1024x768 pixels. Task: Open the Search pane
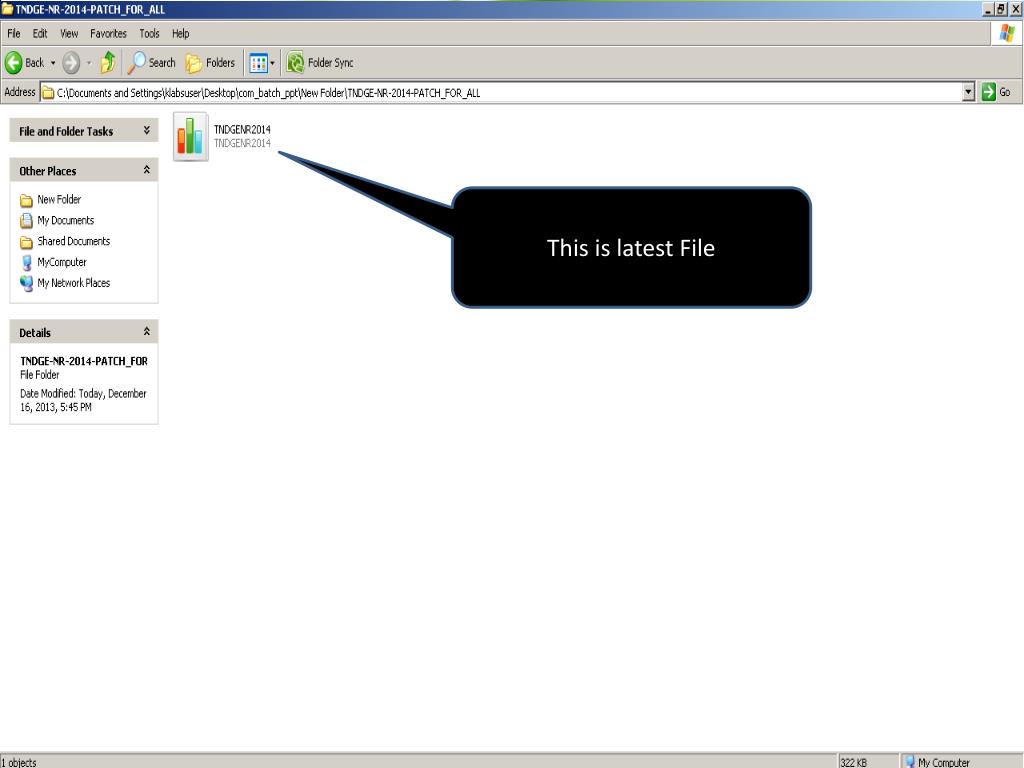(x=152, y=63)
